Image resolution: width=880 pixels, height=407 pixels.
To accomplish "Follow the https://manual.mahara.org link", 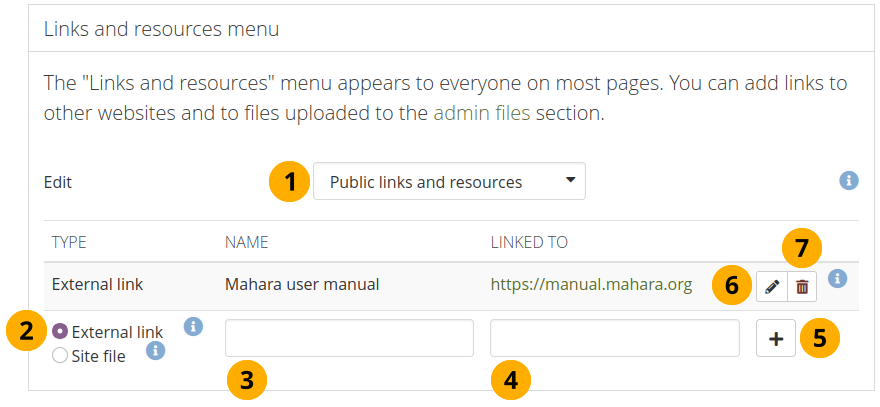I will (x=591, y=284).
